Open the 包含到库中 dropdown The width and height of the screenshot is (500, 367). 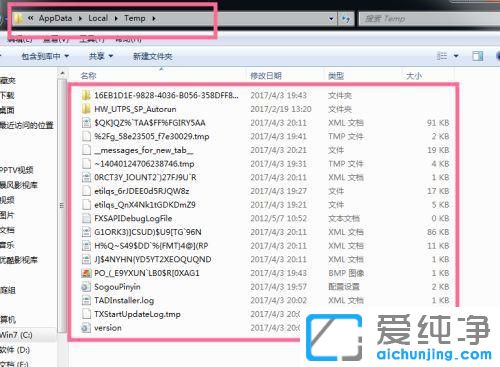pyautogui.click(x=45, y=56)
